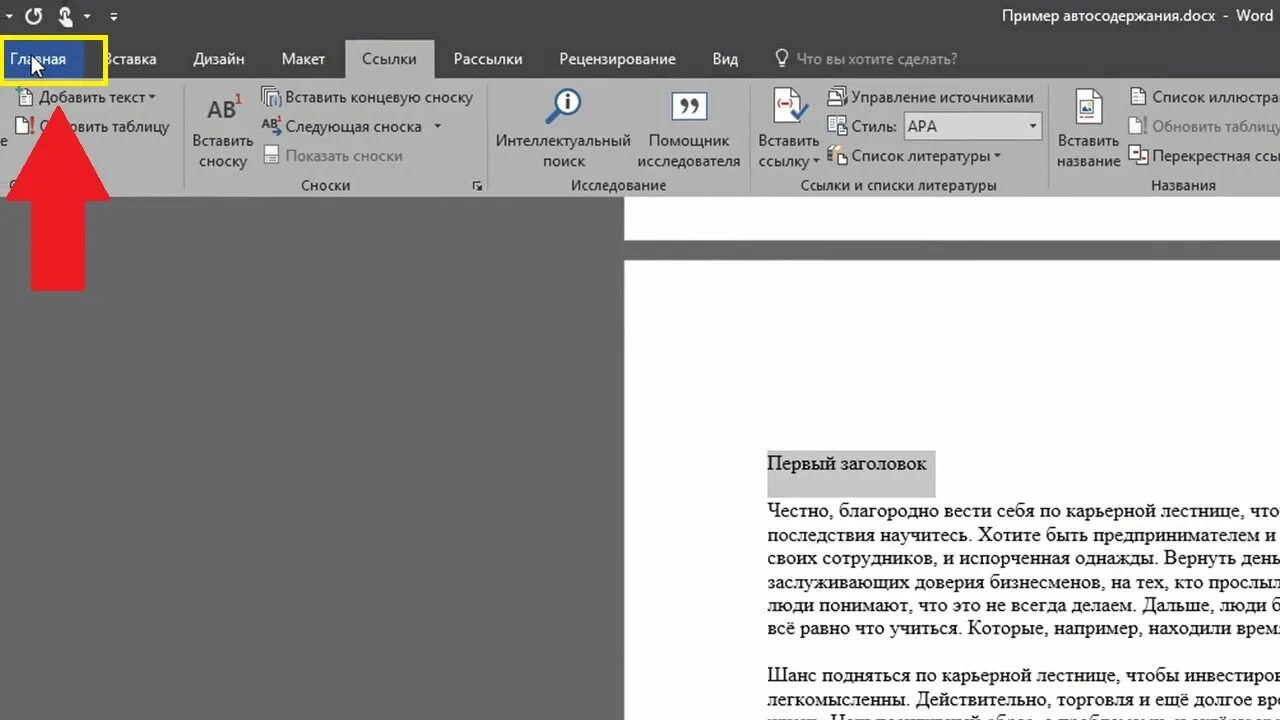This screenshot has width=1280, height=720.
Task: Open the Дизайн tab
Action: [219, 59]
